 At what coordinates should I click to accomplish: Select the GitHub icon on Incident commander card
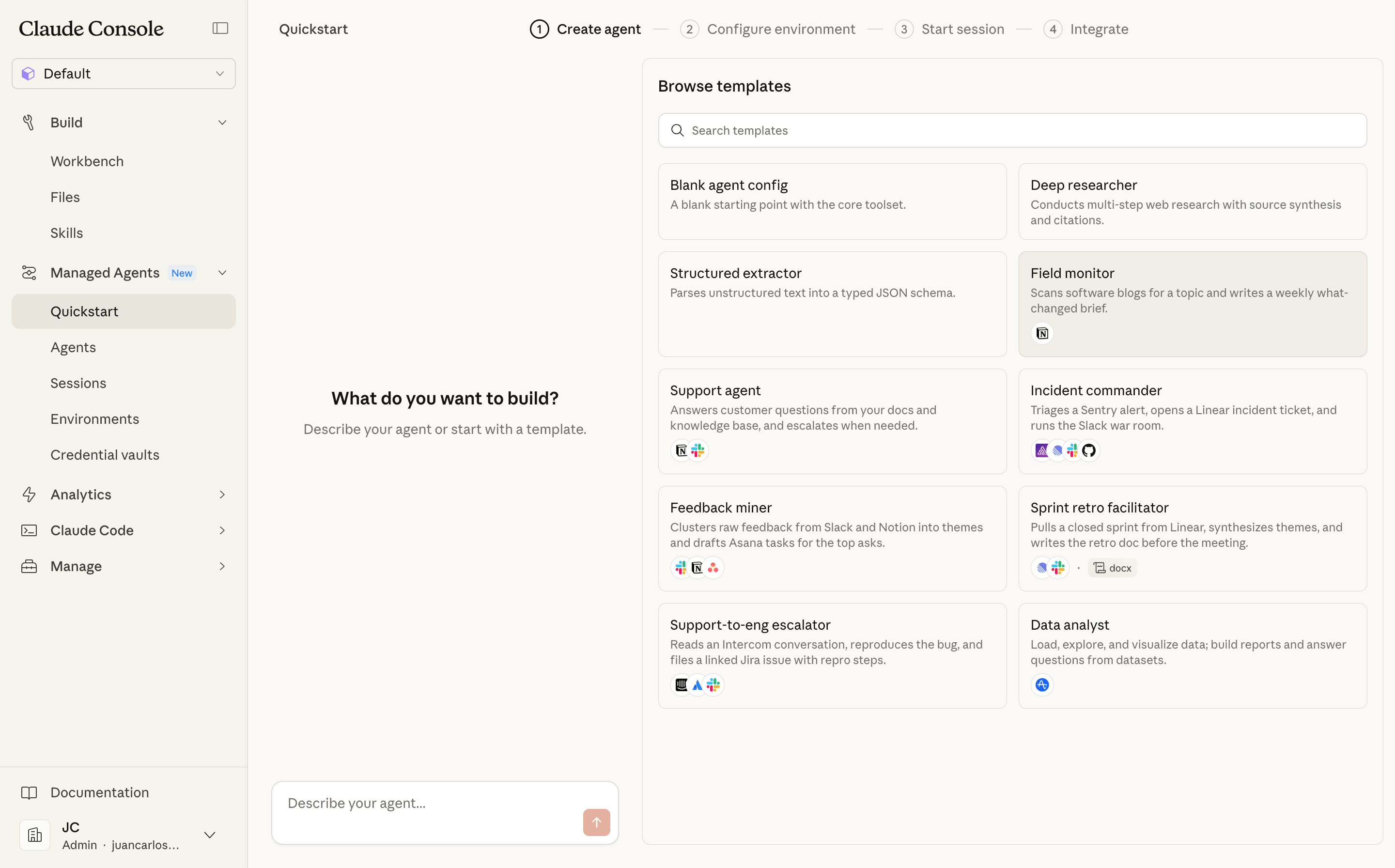(1088, 450)
